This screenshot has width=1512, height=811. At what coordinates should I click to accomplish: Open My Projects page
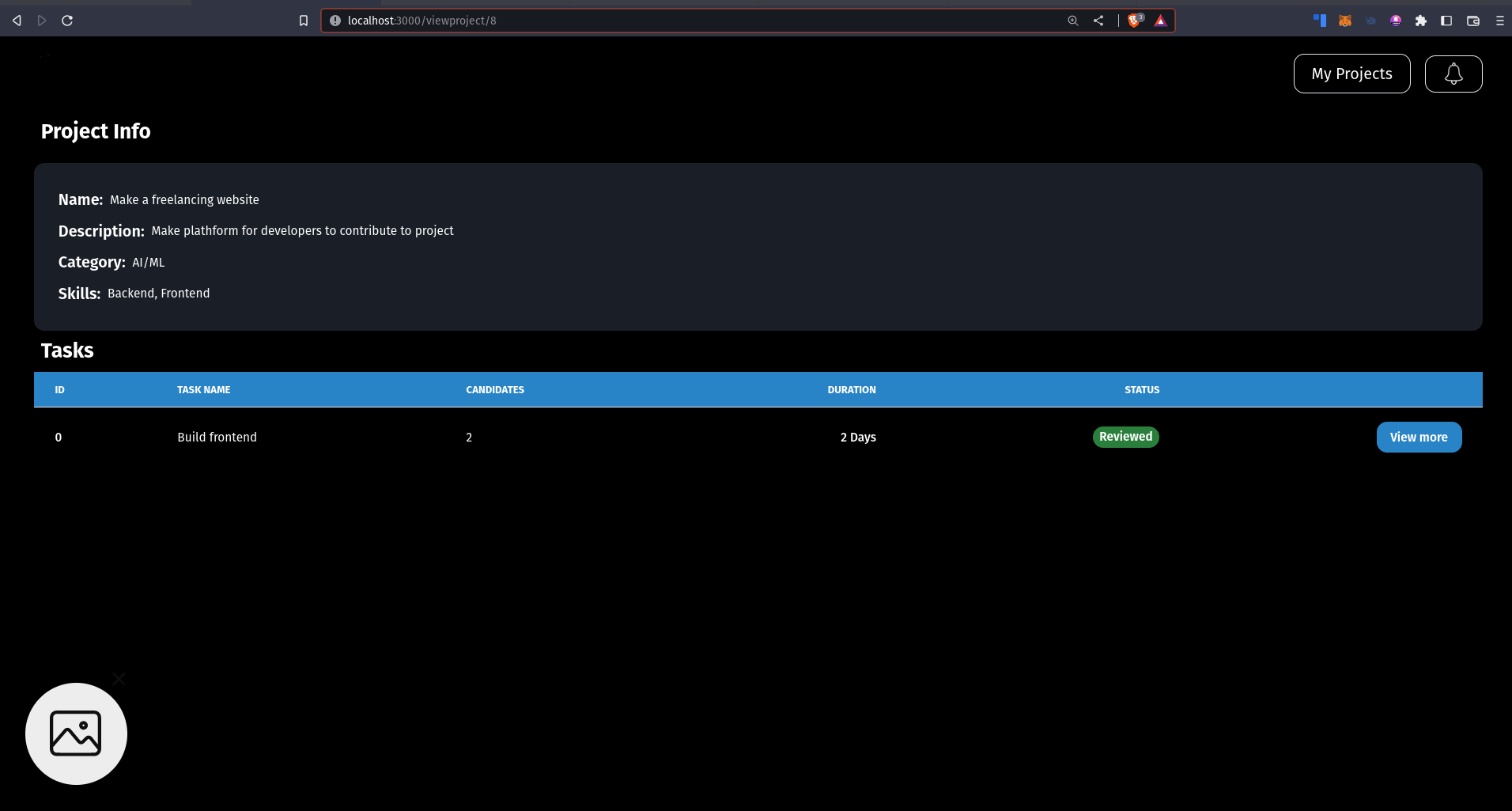(x=1351, y=74)
